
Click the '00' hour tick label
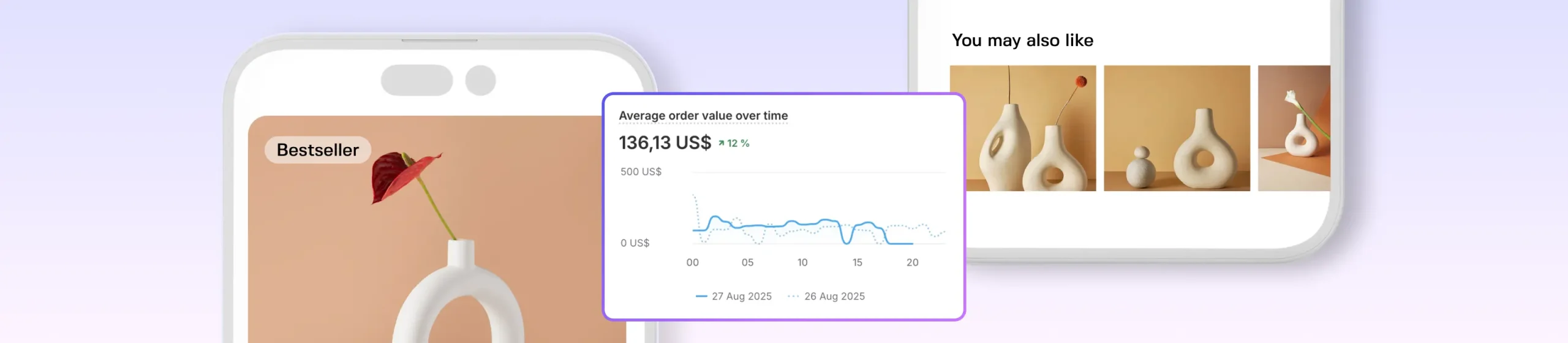click(x=692, y=263)
